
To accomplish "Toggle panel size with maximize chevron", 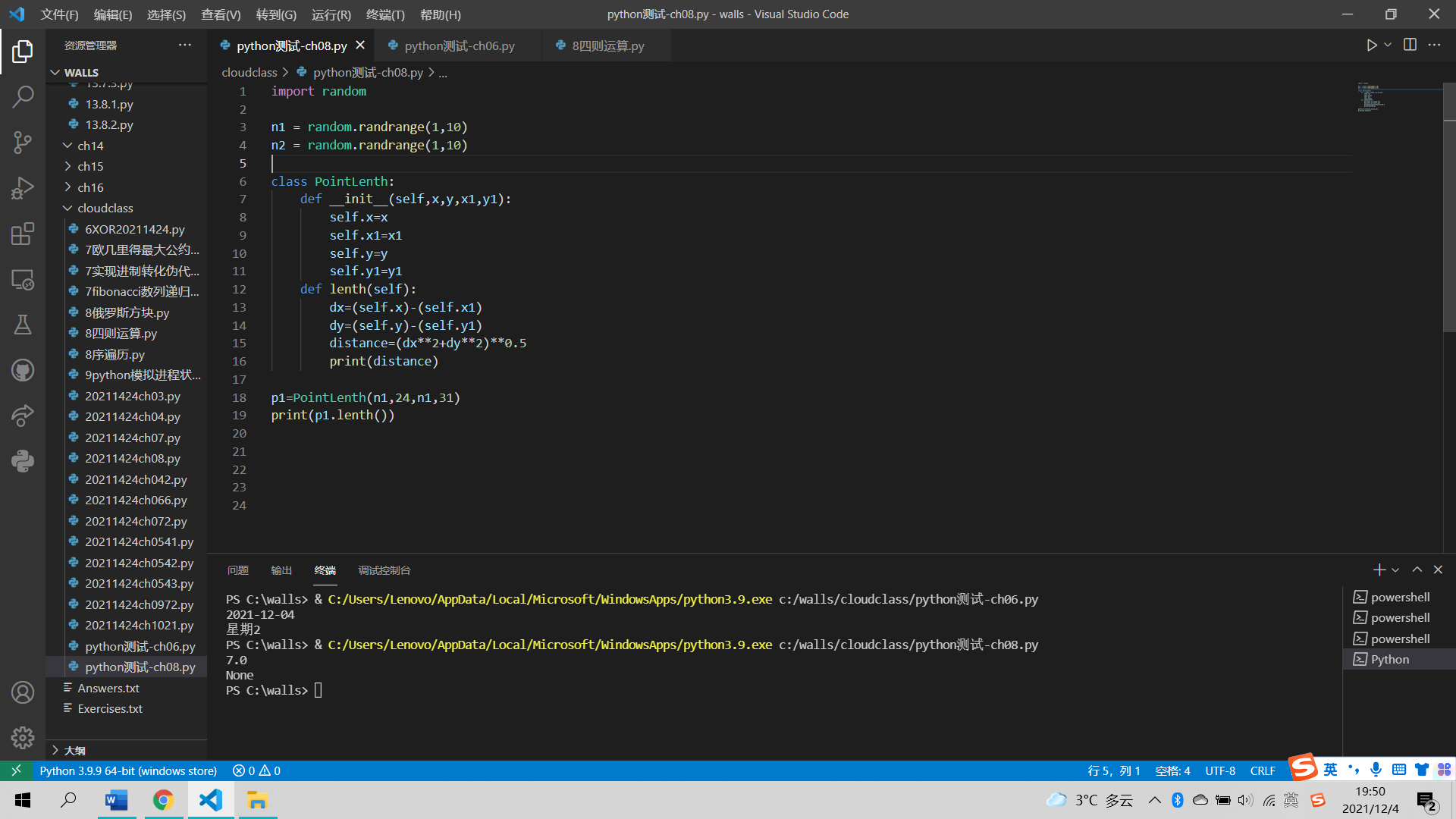I will click(x=1417, y=570).
